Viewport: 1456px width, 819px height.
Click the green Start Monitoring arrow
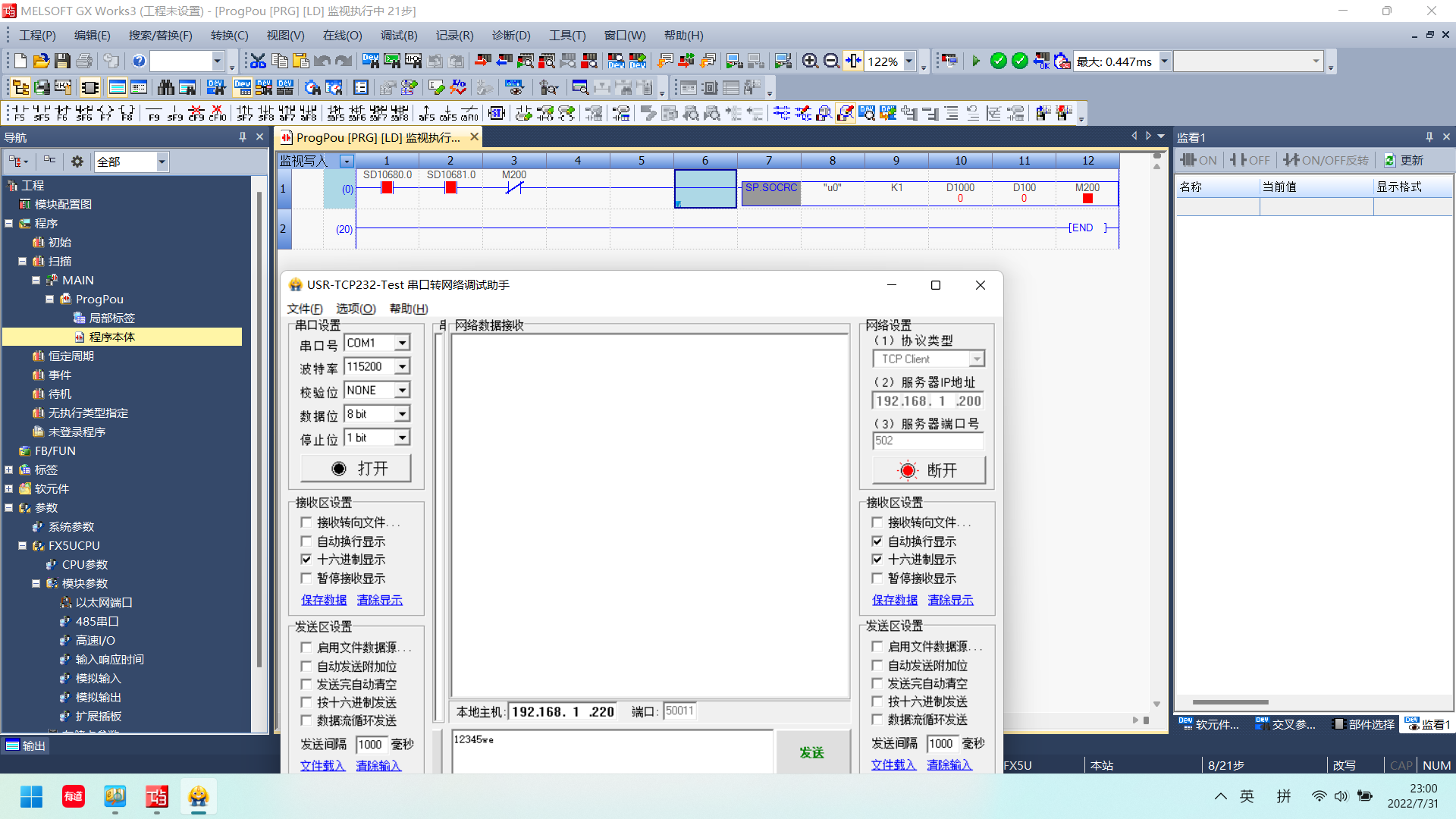pos(976,61)
